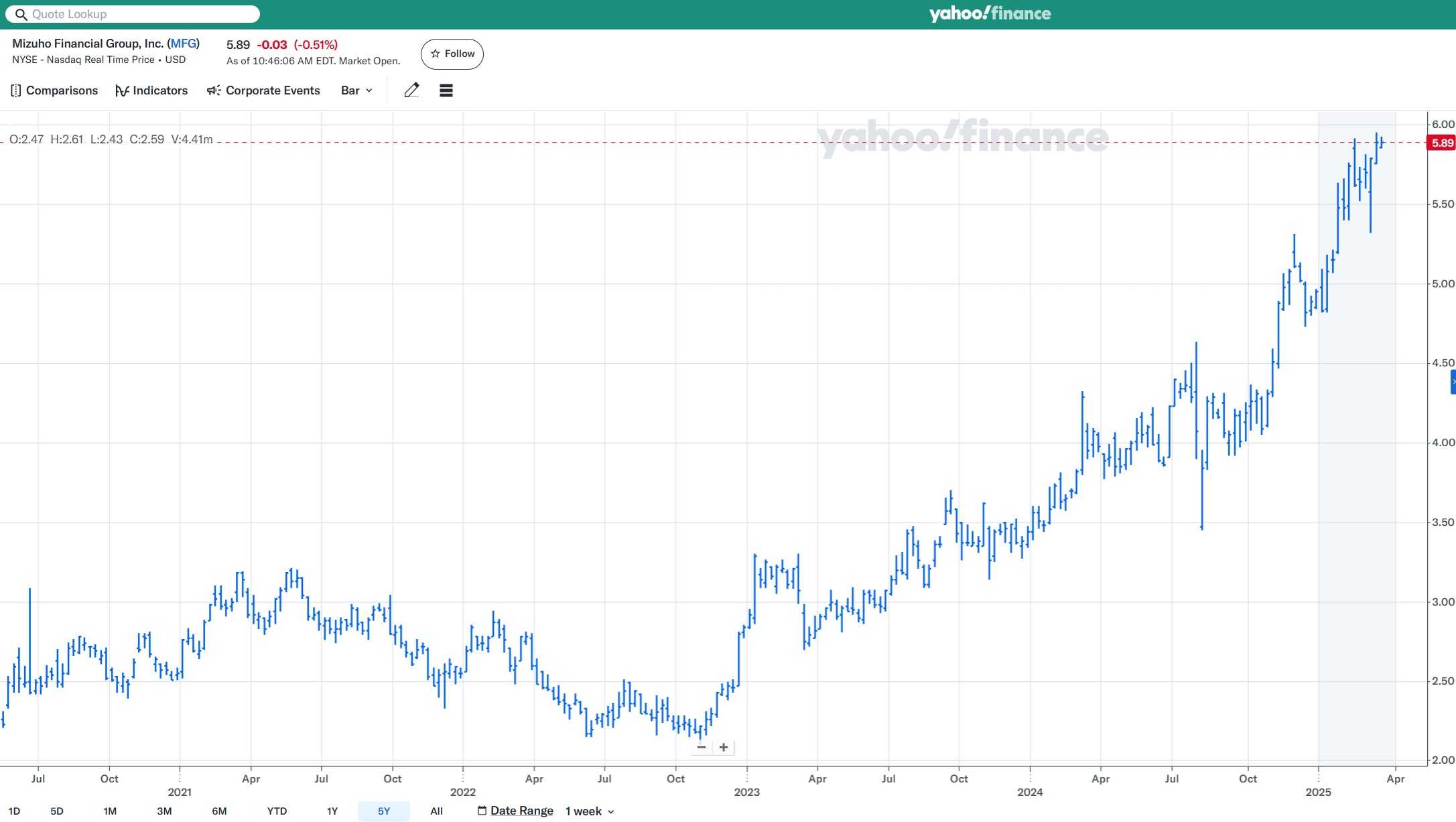
Task: Click the 2025 year axis label
Action: click(1318, 792)
